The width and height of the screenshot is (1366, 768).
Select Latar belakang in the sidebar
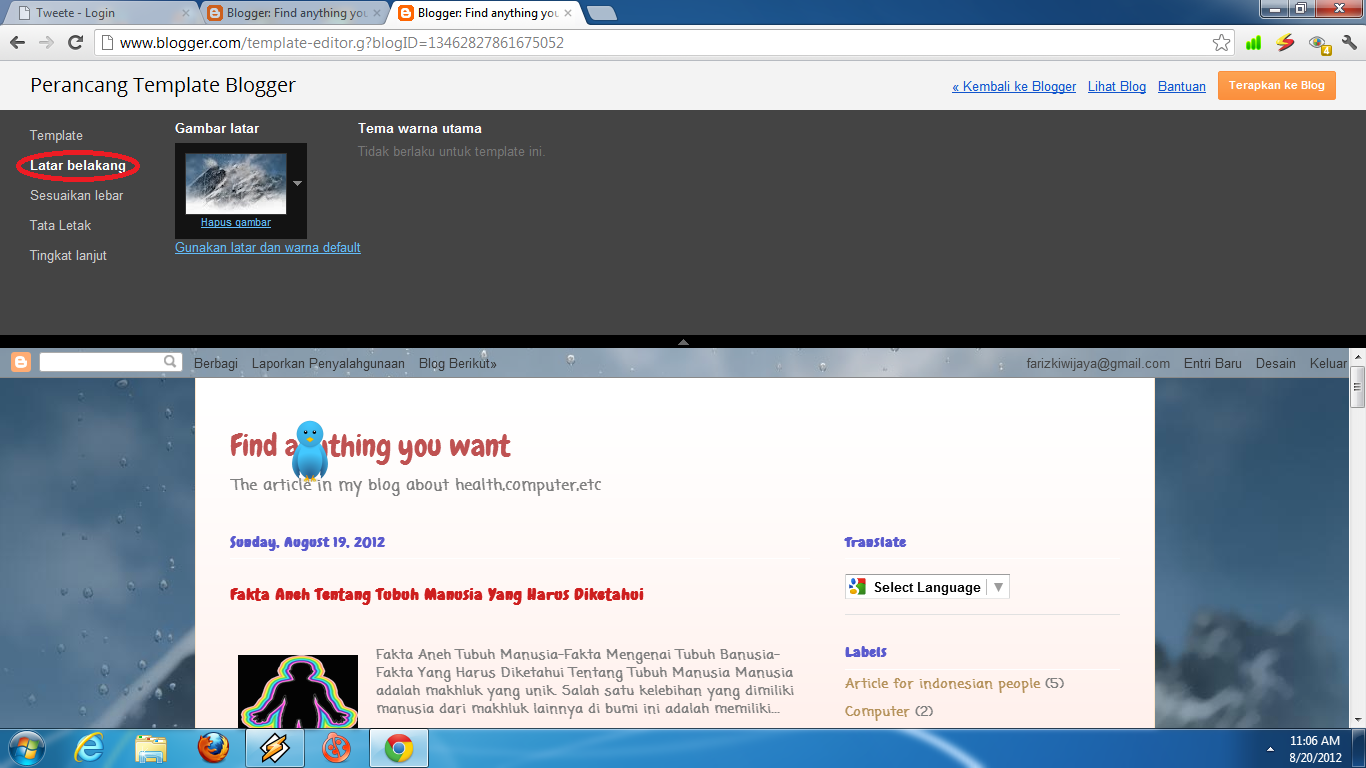click(78, 165)
